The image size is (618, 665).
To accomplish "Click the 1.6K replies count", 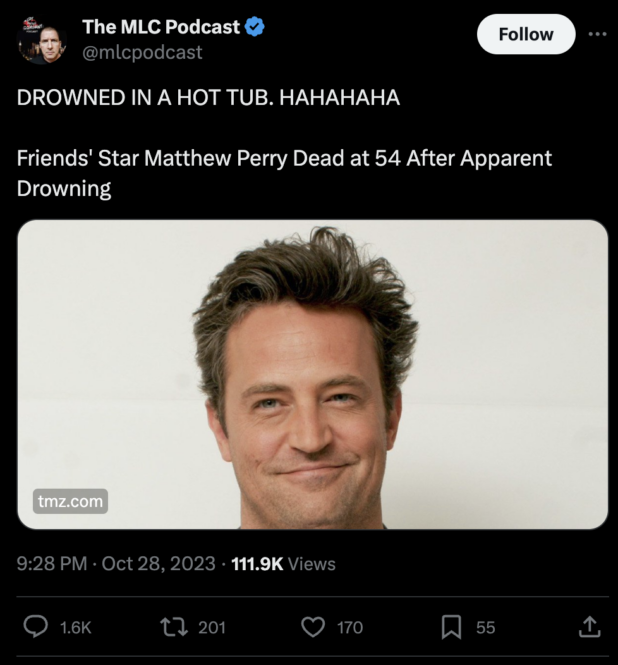I will click(x=76, y=627).
